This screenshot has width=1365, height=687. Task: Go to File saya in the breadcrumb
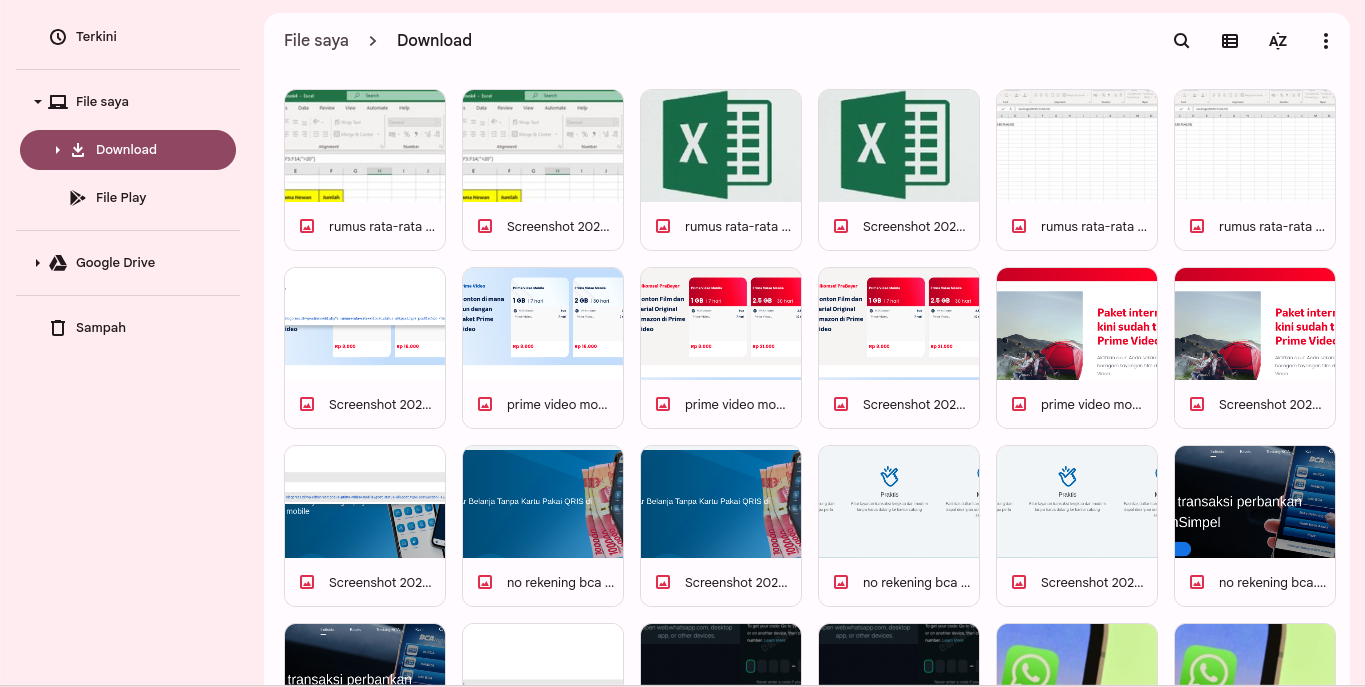point(316,41)
